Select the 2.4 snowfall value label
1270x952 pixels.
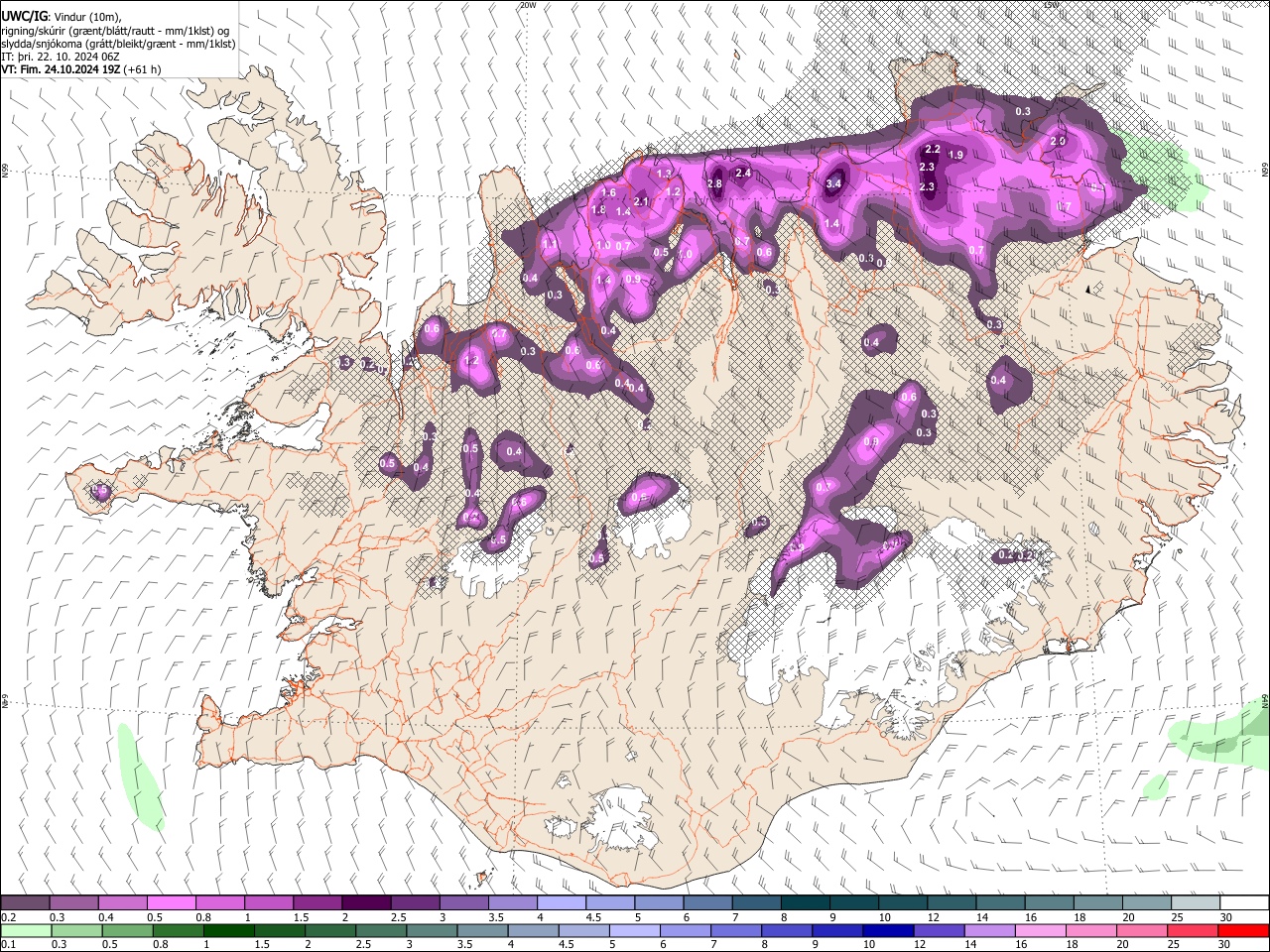(742, 174)
